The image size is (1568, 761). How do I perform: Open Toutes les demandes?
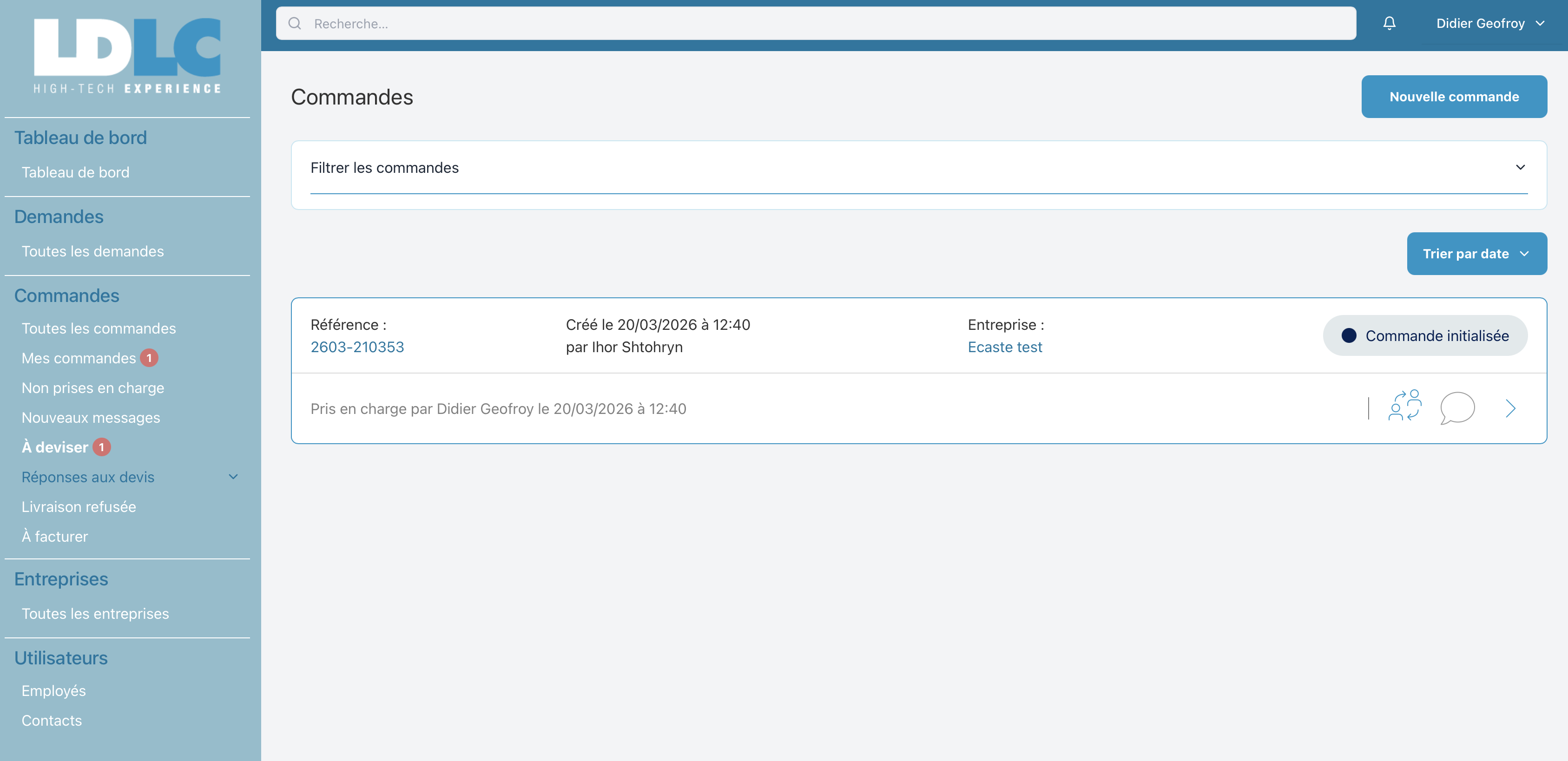(92, 251)
